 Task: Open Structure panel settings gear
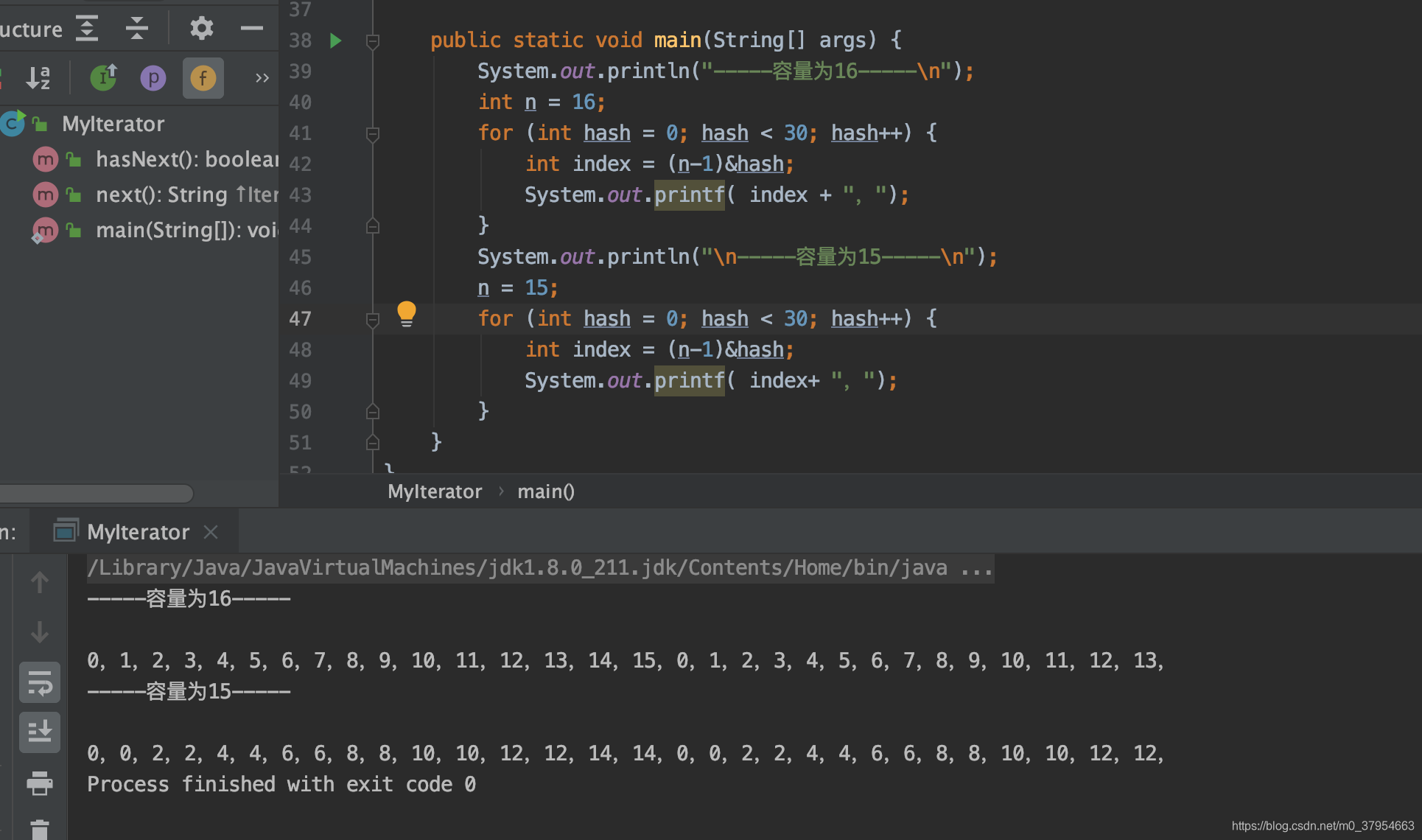point(201,29)
